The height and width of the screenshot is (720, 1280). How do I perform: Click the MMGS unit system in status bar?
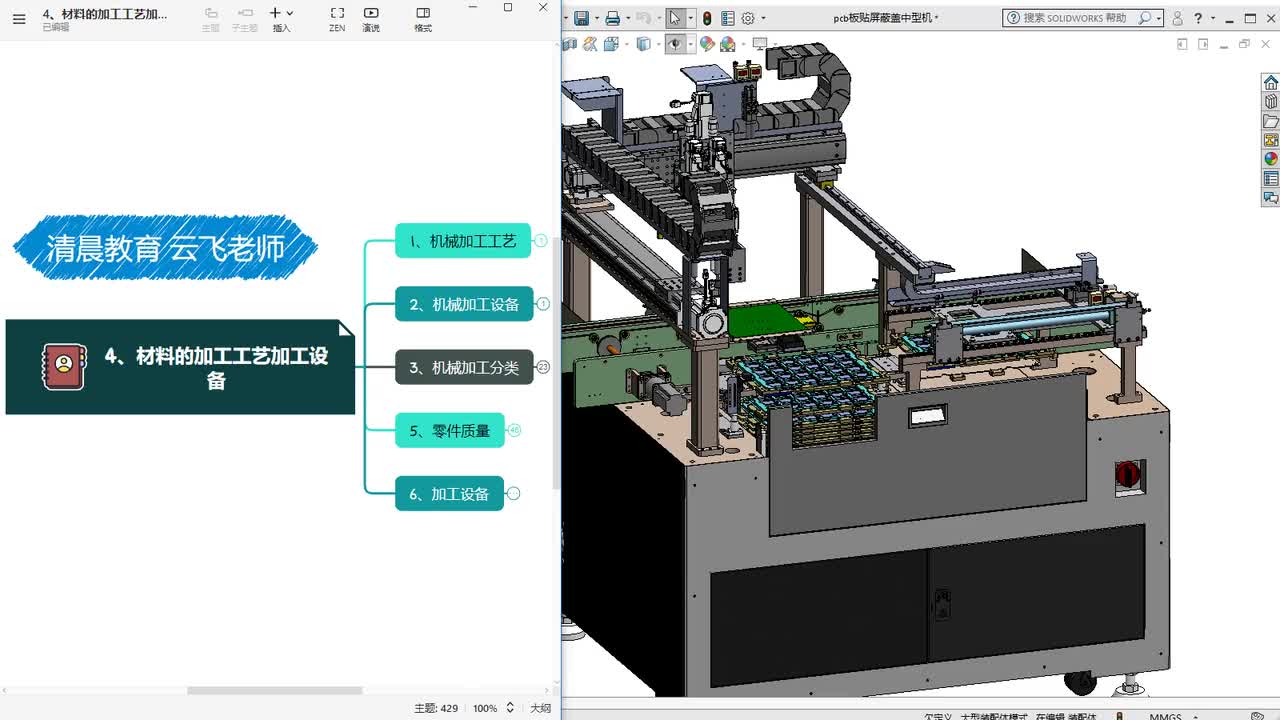tap(1165, 716)
